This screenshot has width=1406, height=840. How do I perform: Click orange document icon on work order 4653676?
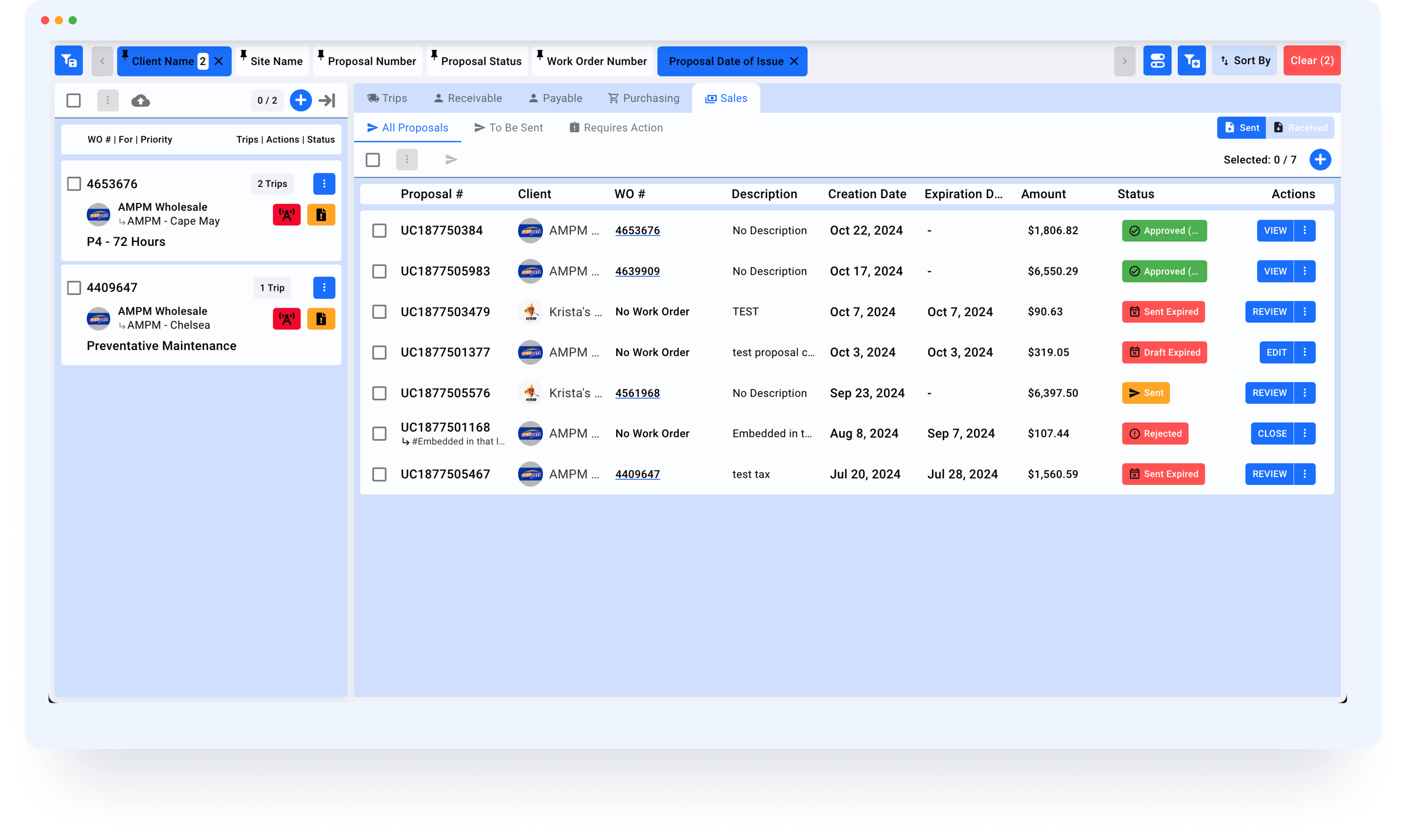321,215
